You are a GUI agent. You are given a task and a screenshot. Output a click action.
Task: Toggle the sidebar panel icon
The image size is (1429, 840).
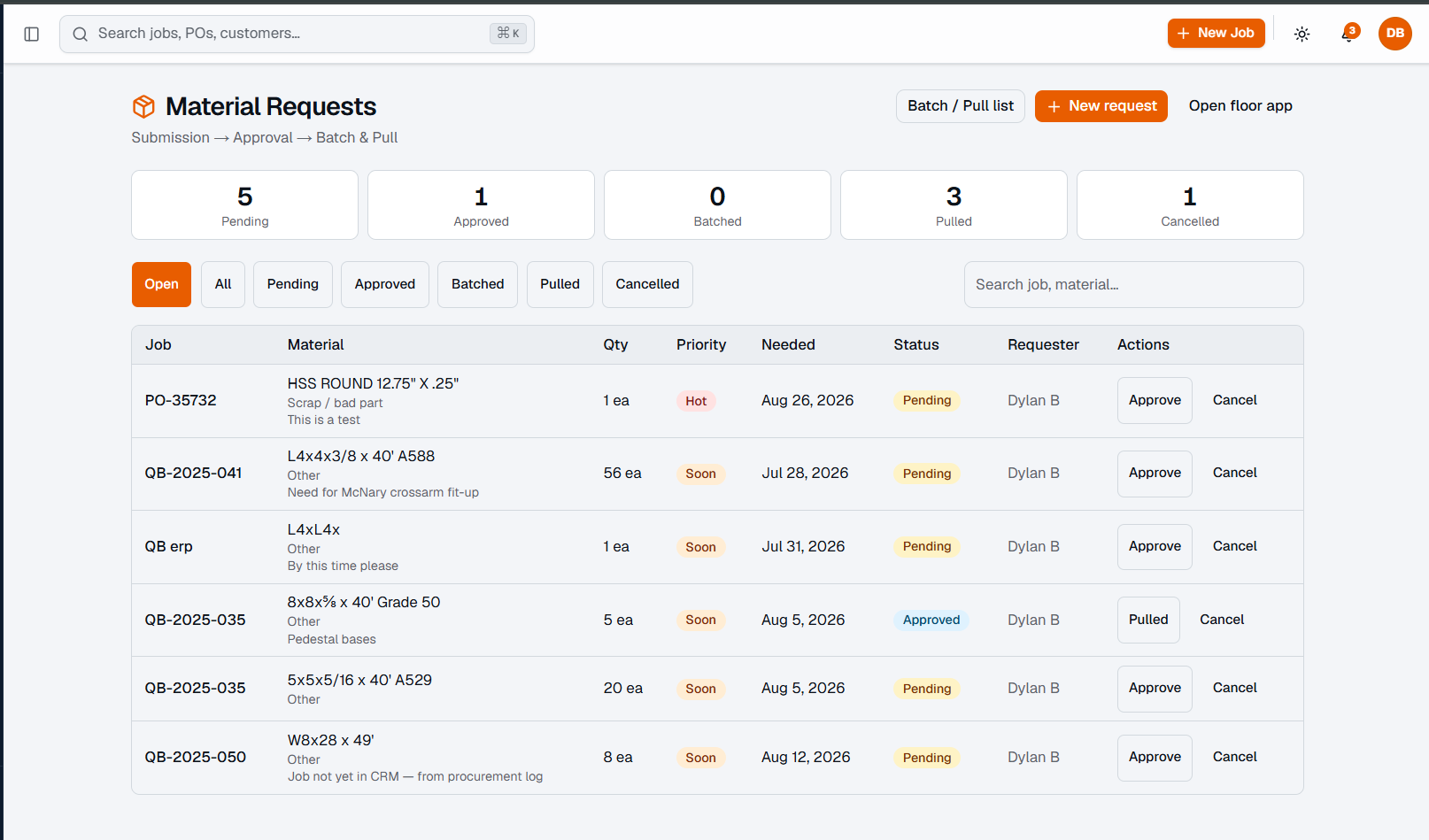(32, 34)
